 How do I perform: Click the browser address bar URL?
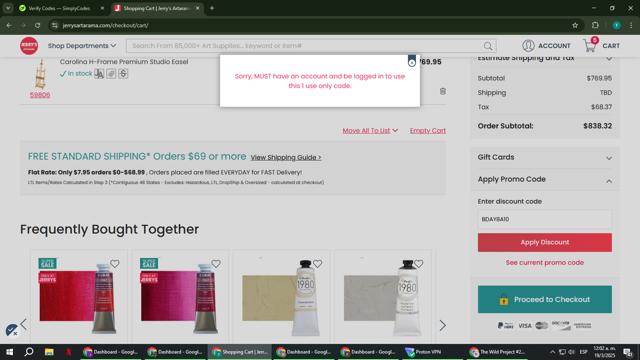click(105, 25)
